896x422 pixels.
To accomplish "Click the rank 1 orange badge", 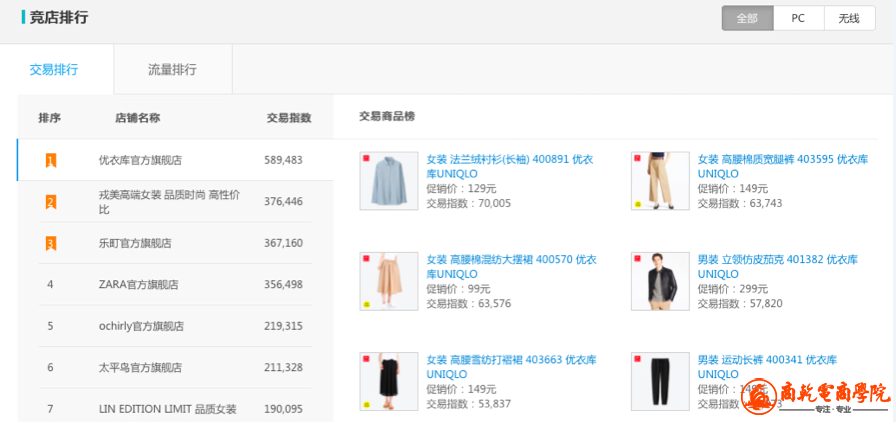I will 51,161.
